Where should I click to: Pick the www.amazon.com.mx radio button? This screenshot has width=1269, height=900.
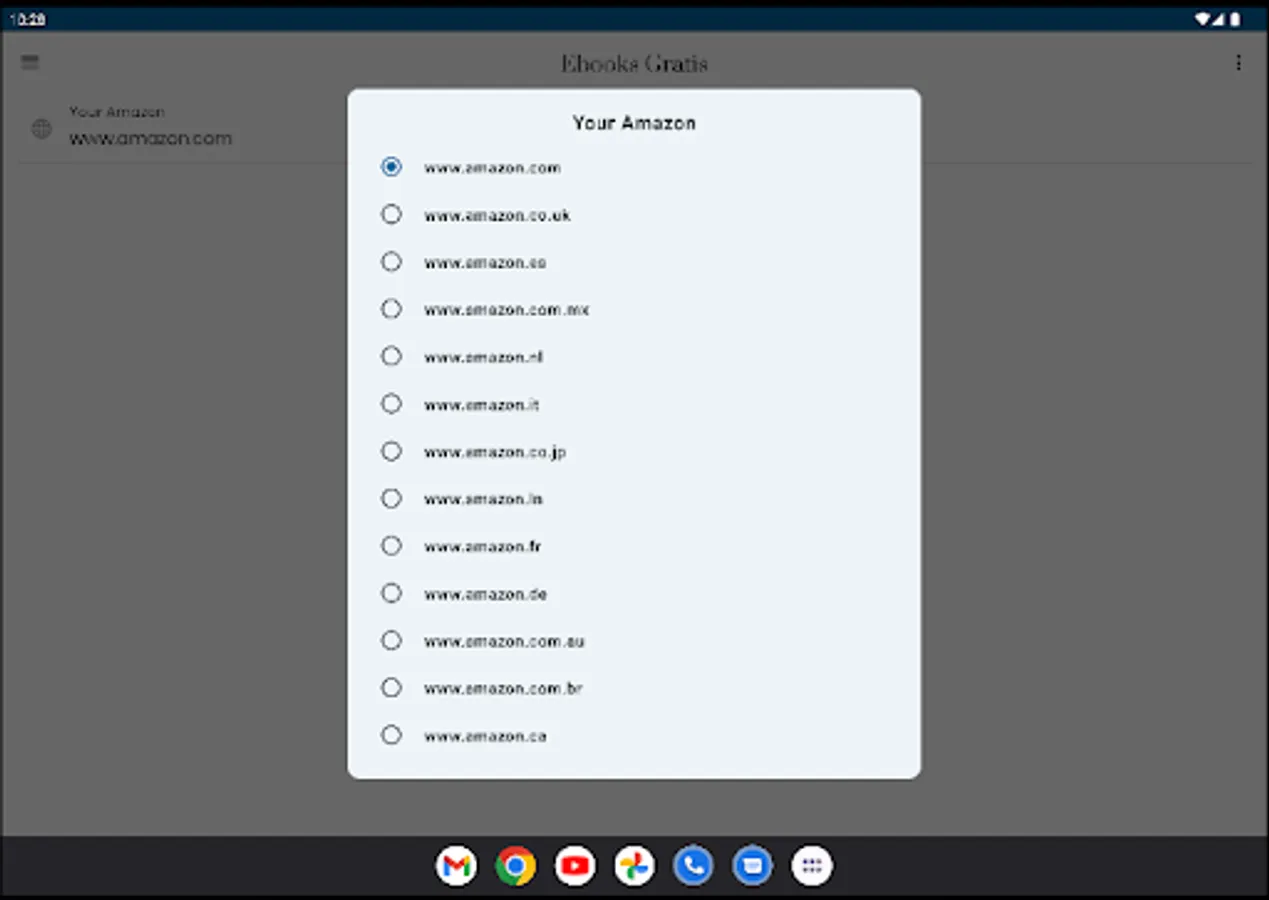tap(391, 309)
